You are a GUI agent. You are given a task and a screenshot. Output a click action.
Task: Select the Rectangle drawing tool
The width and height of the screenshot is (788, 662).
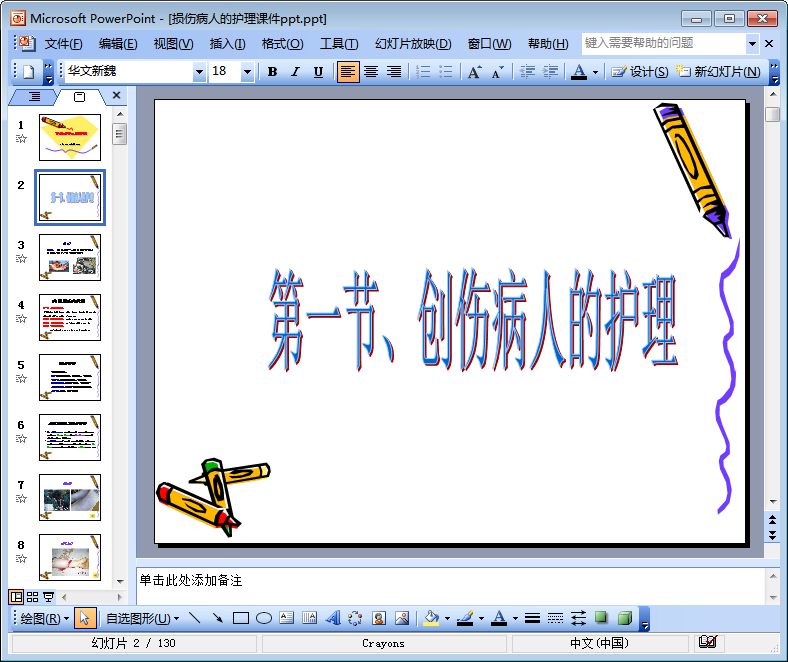pyautogui.click(x=241, y=618)
